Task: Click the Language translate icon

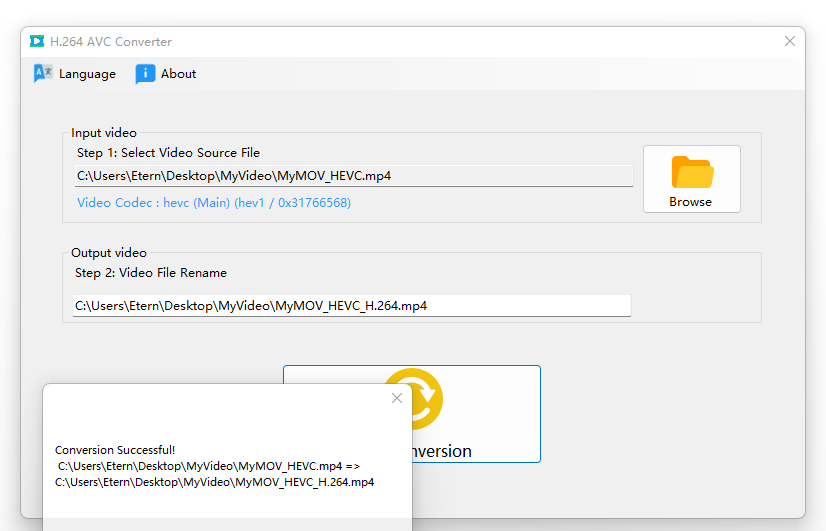Action: click(43, 73)
